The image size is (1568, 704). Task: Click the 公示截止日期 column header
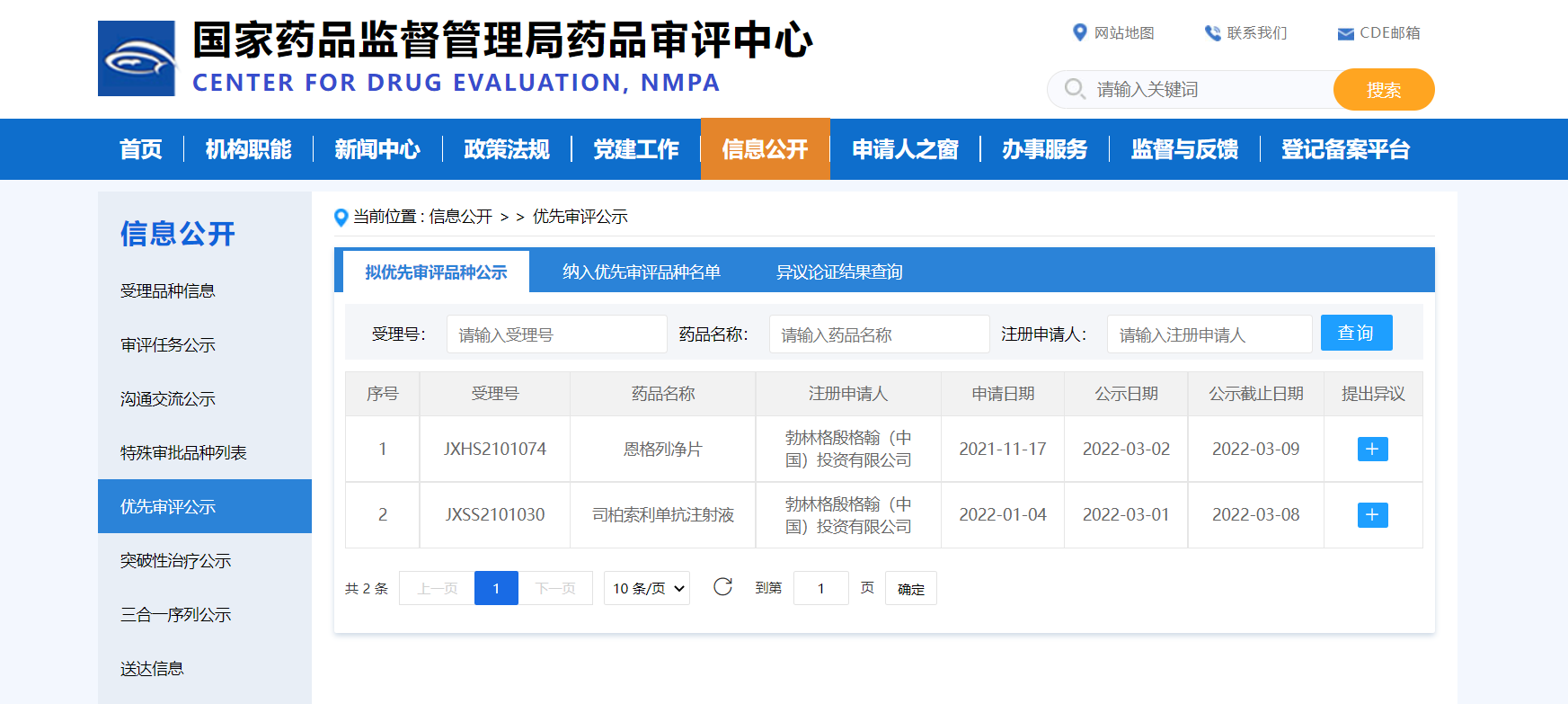tap(1256, 394)
